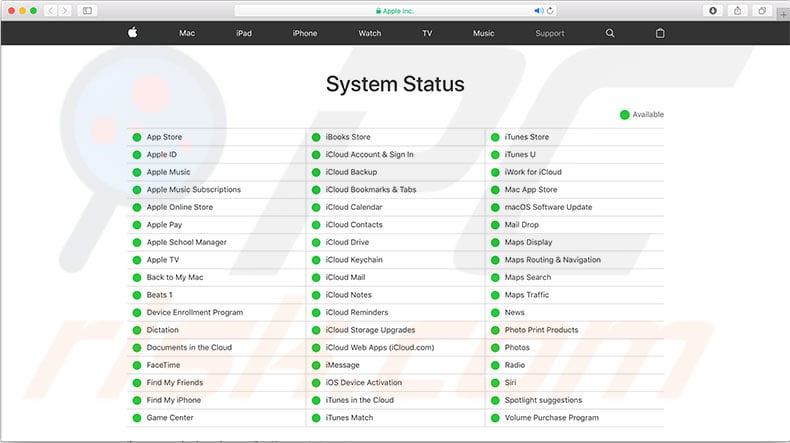Select iCloud Storage Upgrades row
The width and height of the screenshot is (790, 443).
tap(396, 330)
